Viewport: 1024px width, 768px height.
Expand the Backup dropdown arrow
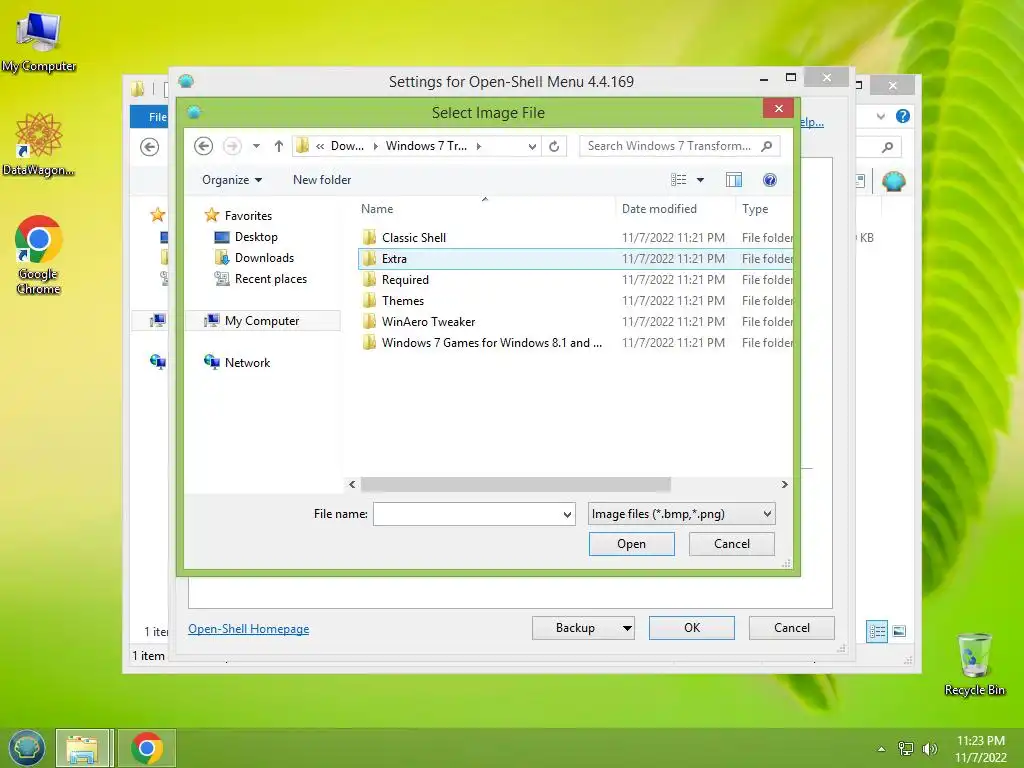click(x=627, y=628)
